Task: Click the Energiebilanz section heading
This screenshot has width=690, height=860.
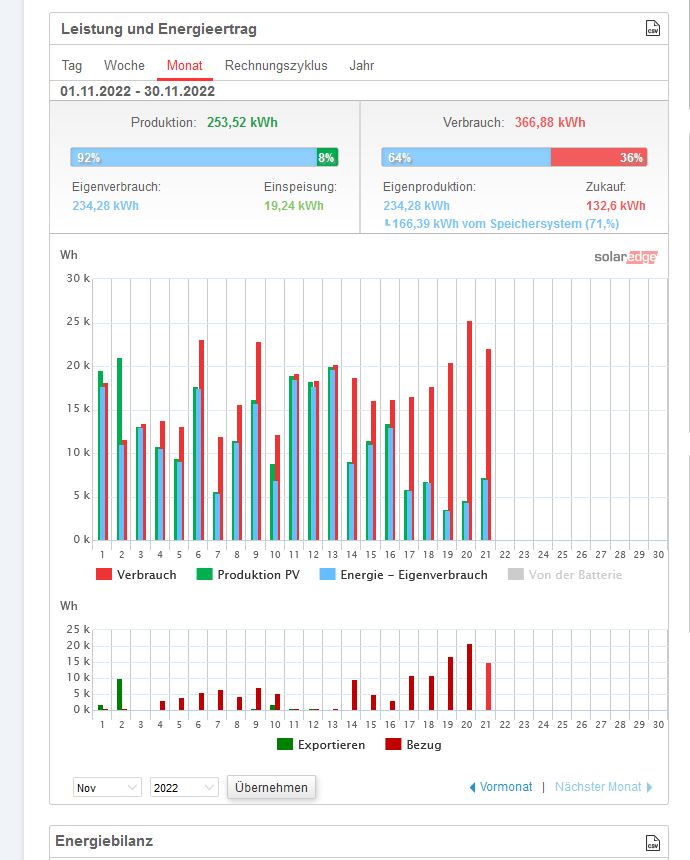Action: (x=104, y=841)
